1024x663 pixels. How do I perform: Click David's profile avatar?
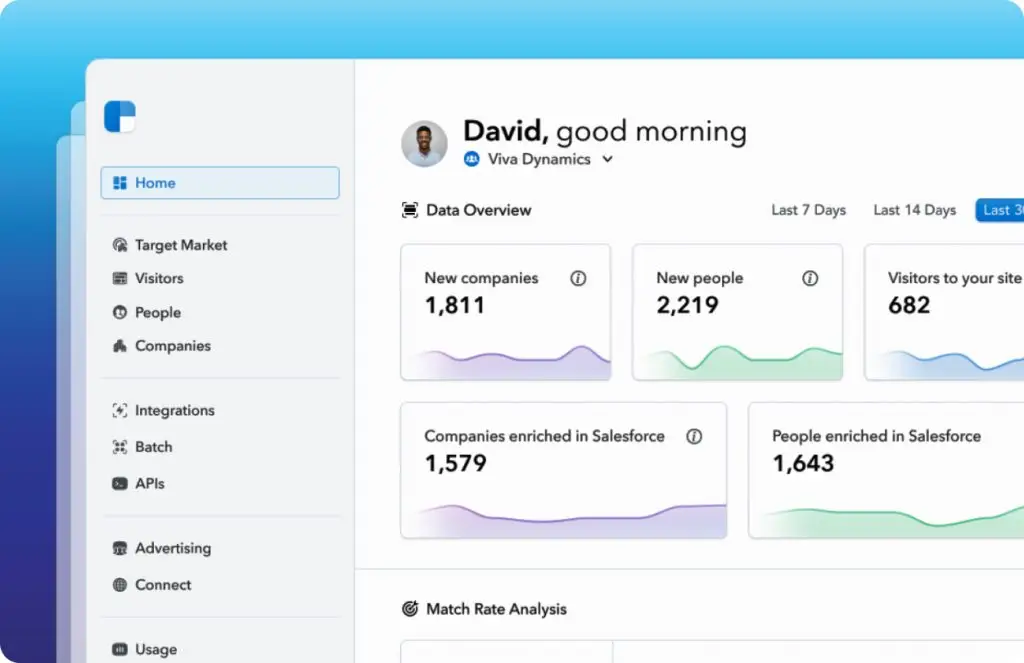424,144
